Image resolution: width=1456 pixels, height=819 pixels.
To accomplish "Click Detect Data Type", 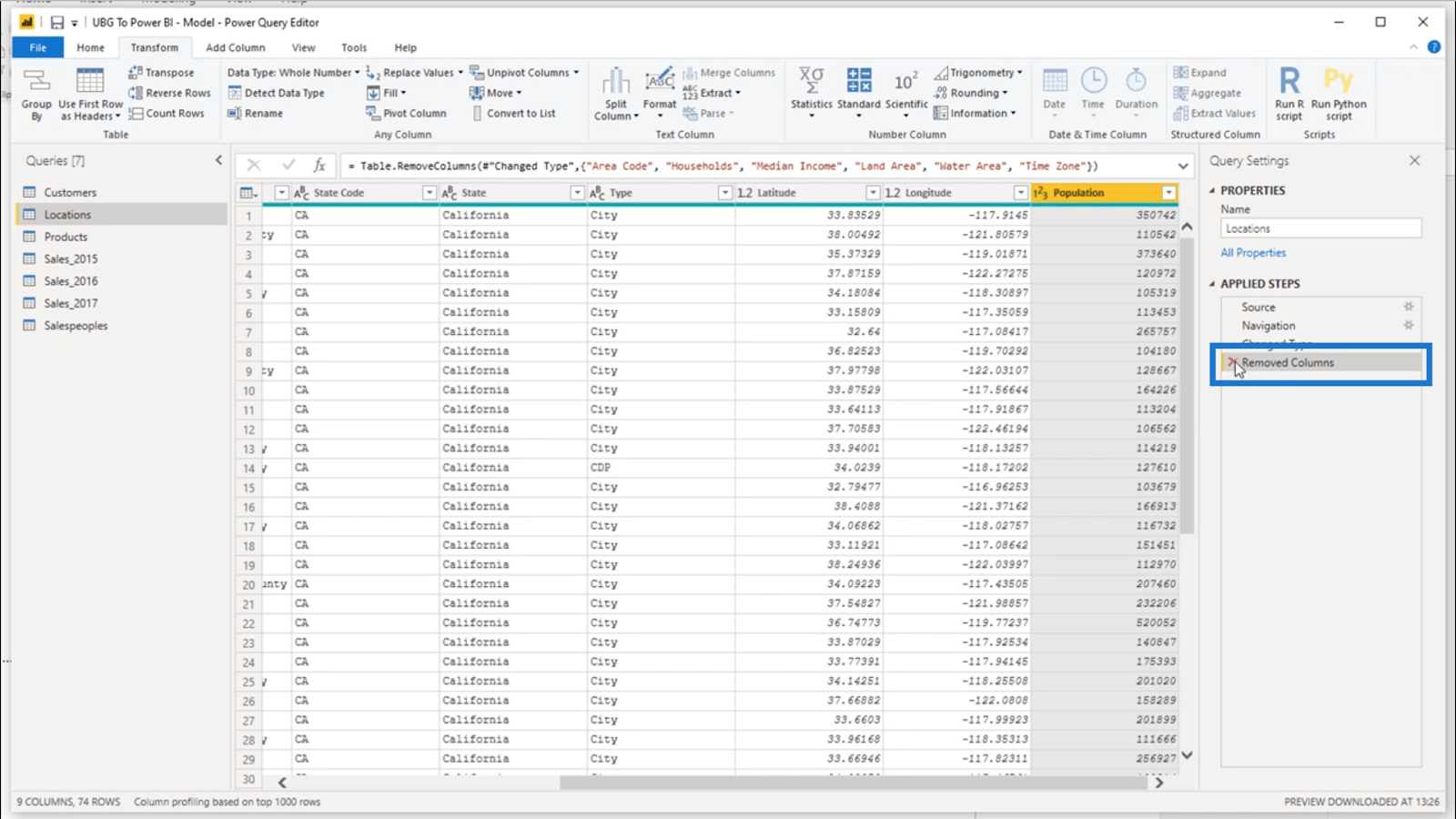I will (x=276, y=93).
